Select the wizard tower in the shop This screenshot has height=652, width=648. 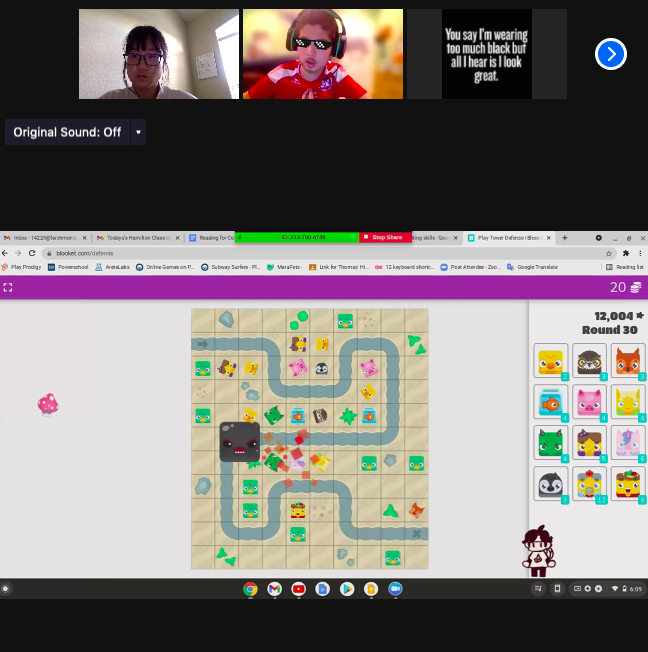click(589, 442)
